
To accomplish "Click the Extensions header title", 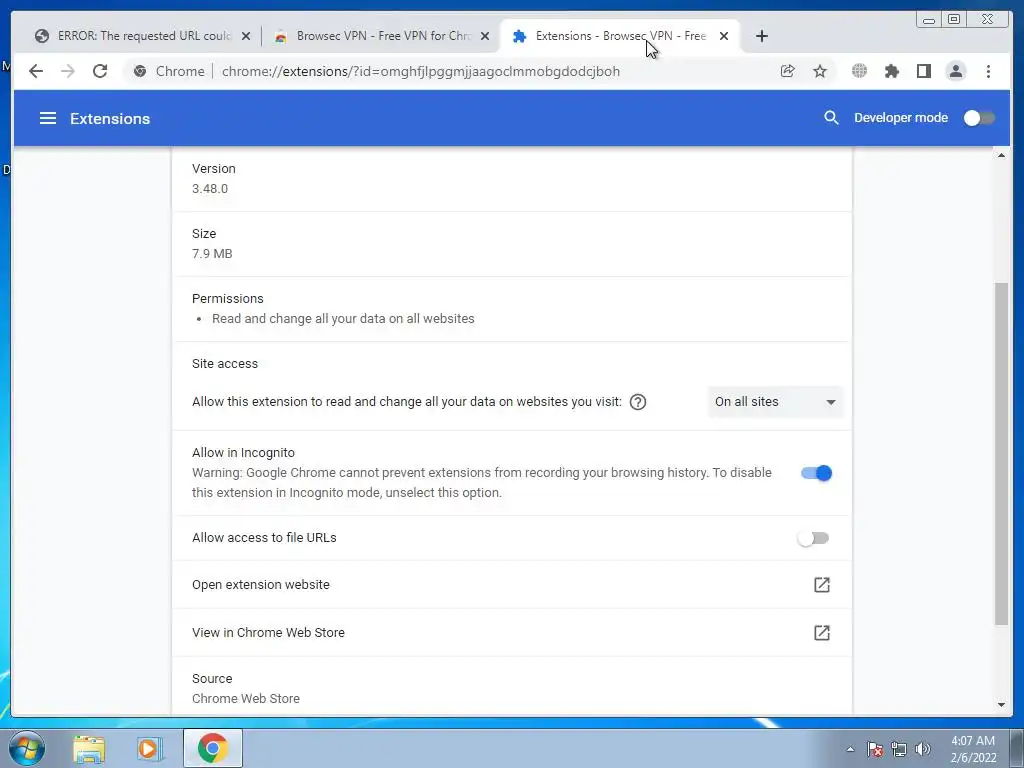I will coord(110,118).
